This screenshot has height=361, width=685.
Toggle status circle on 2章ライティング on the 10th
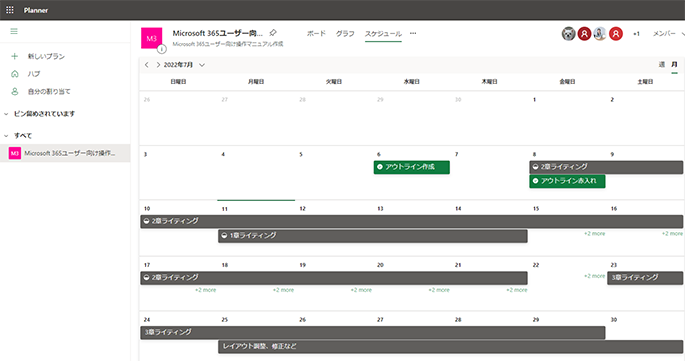[146, 221]
